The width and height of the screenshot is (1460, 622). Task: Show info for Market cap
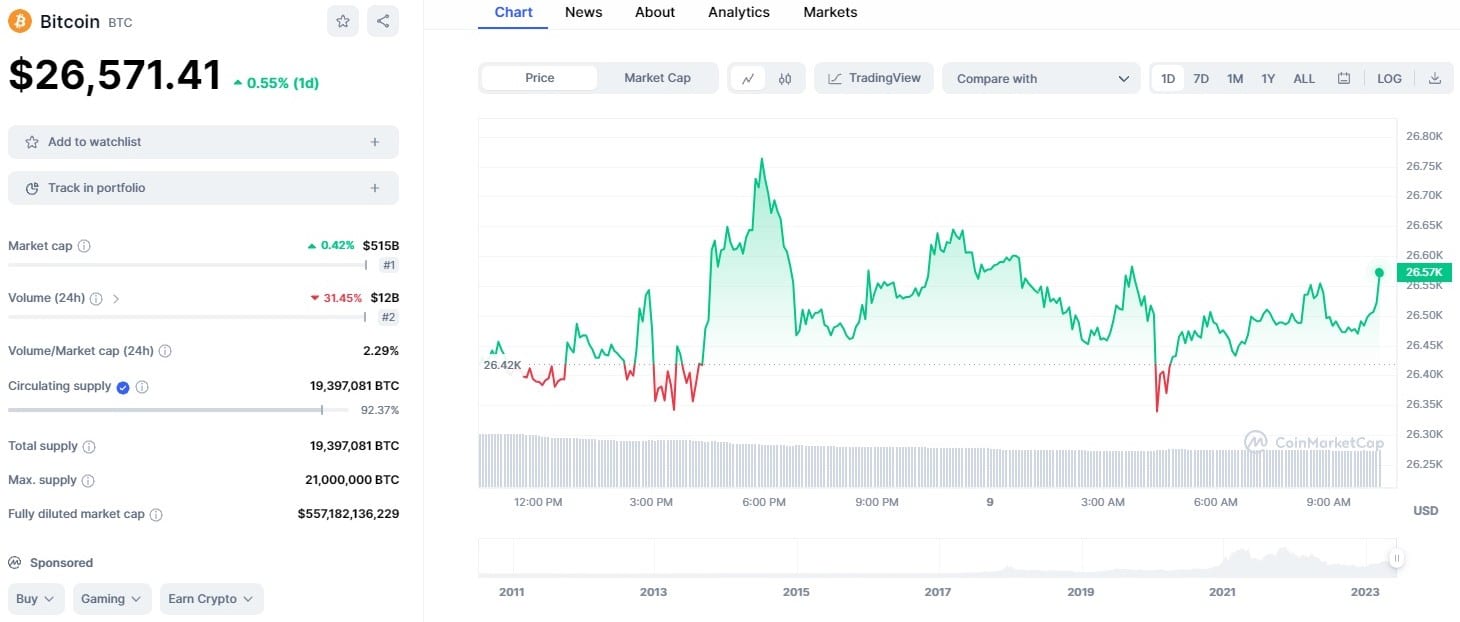click(x=84, y=246)
